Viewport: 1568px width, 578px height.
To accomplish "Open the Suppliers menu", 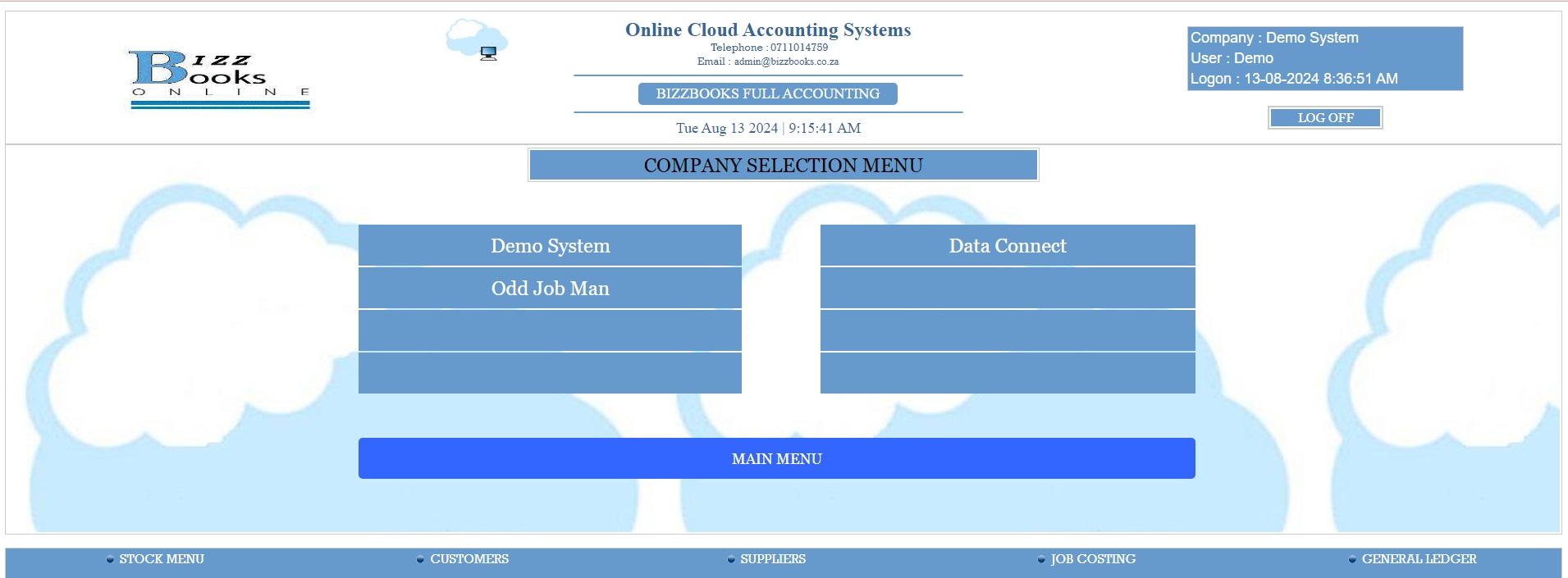I will click(772, 559).
